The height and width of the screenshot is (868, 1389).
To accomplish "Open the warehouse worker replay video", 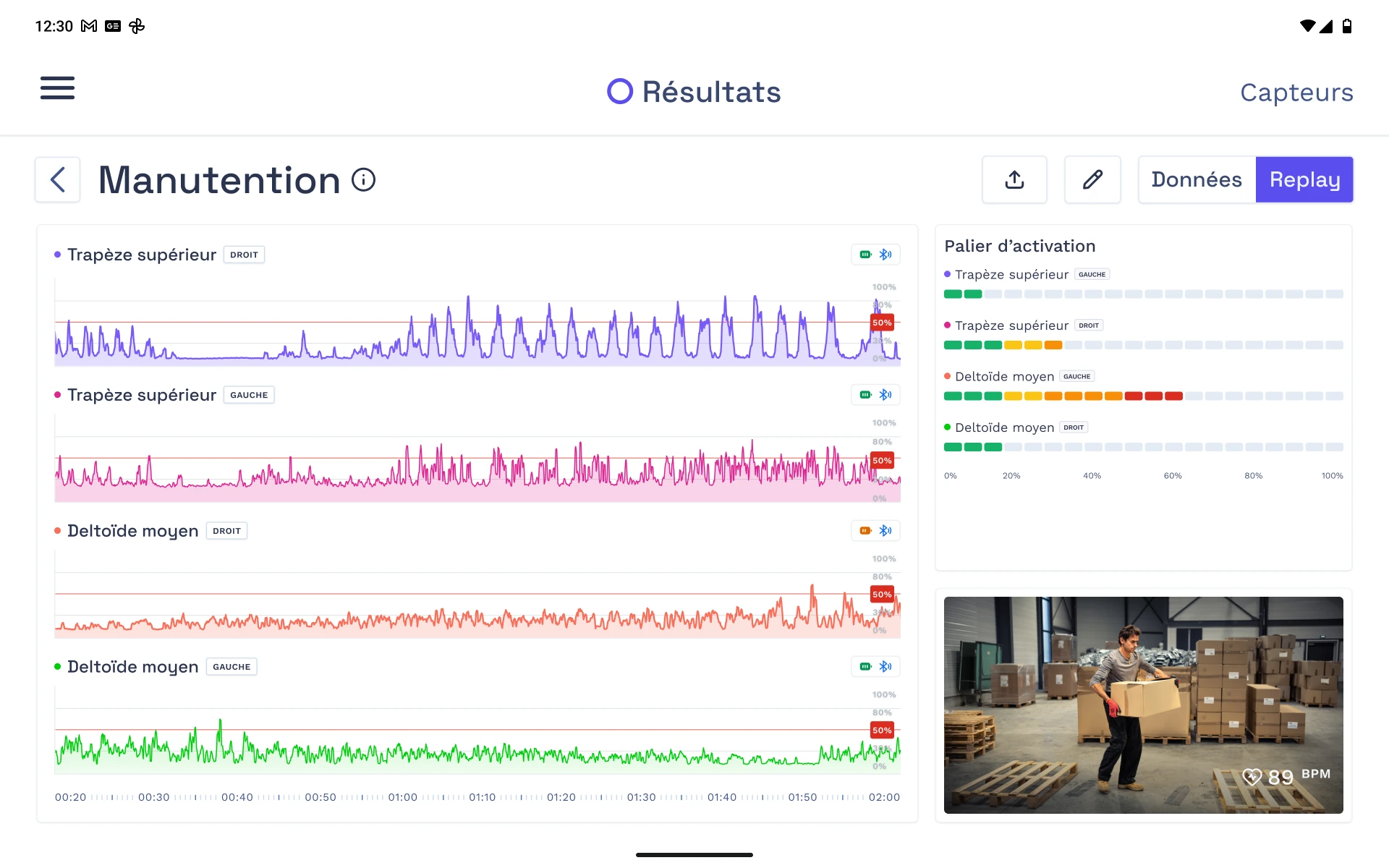I will pos(1144,705).
